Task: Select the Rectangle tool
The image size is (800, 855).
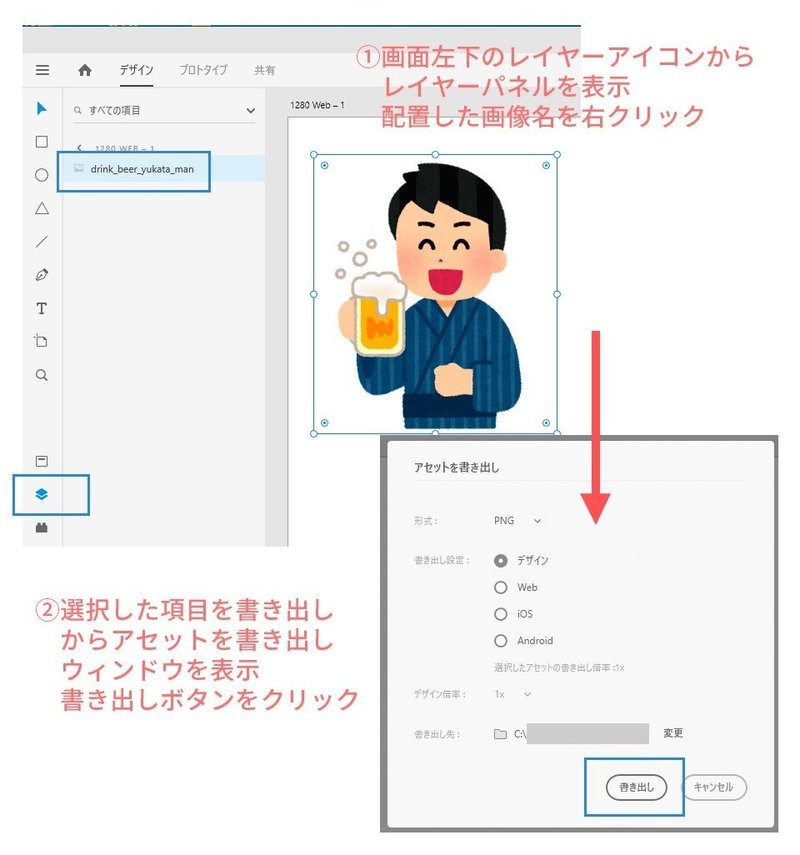Action: [x=41, y=142]
